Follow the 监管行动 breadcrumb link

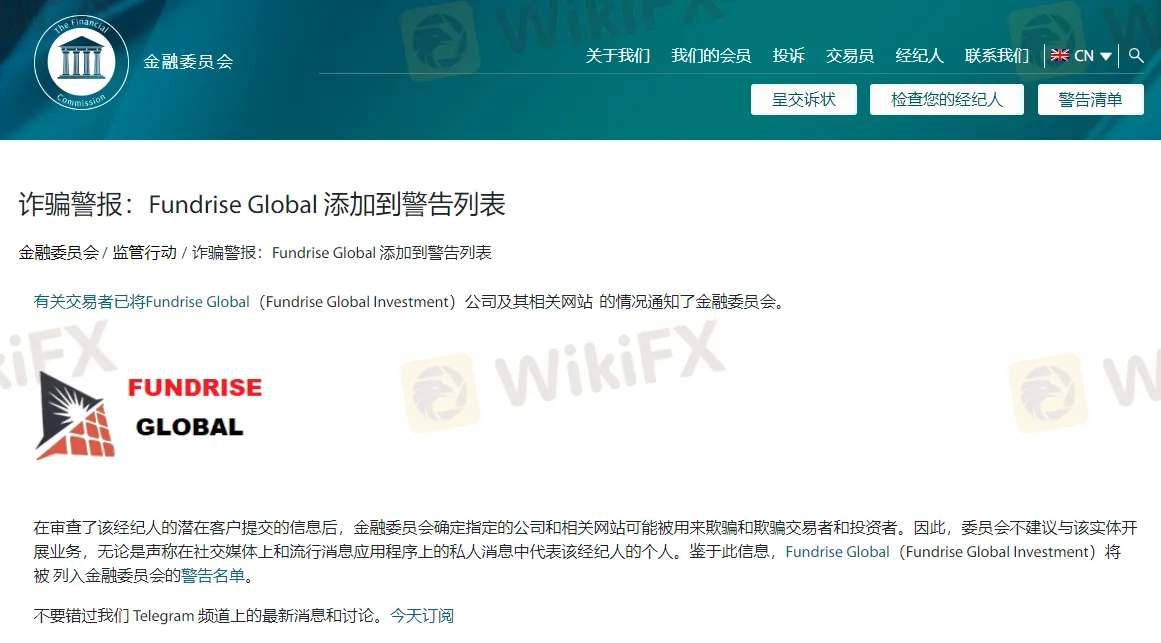[x=144, y=253]
